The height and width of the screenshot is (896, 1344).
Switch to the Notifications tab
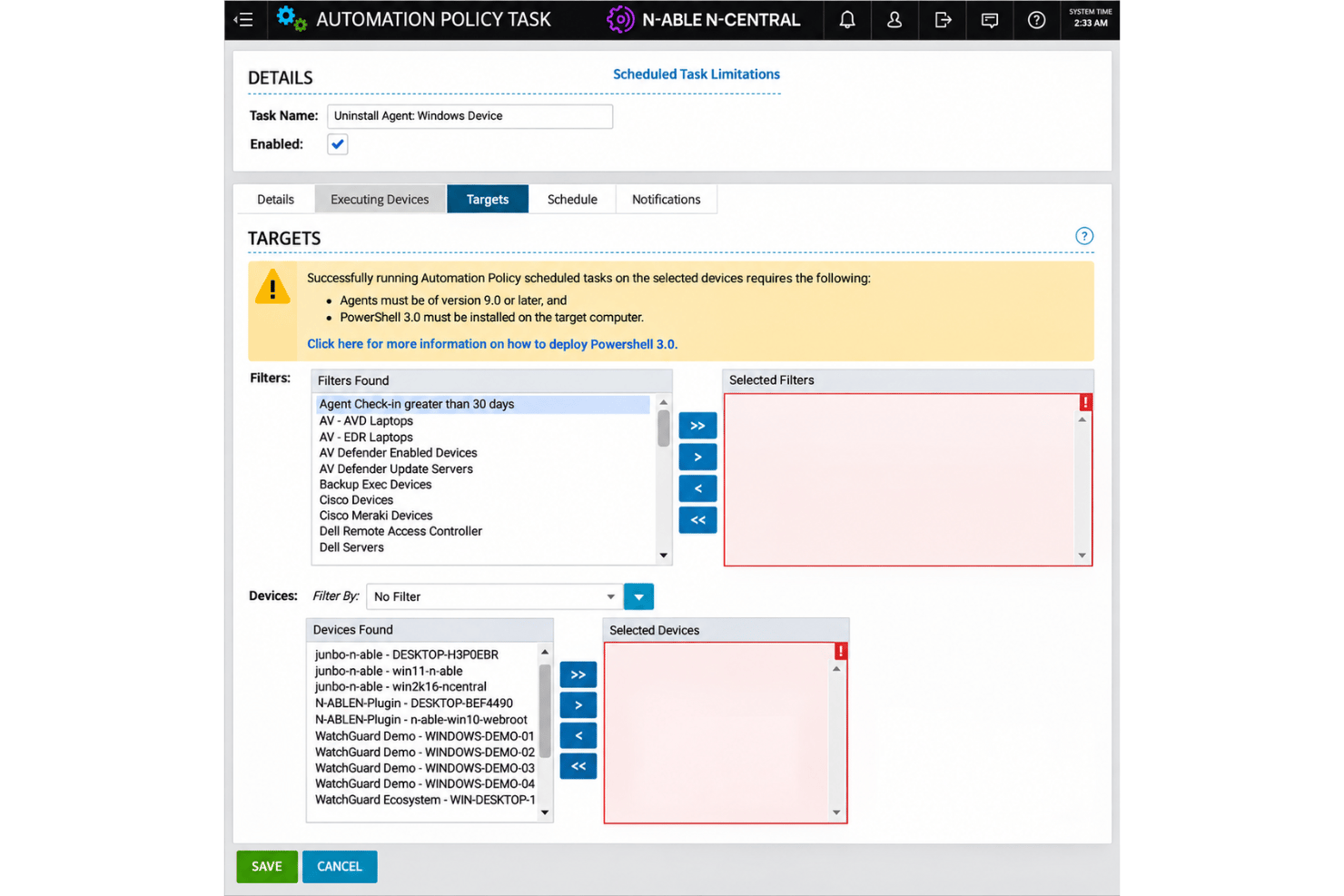tap(667, 200)
